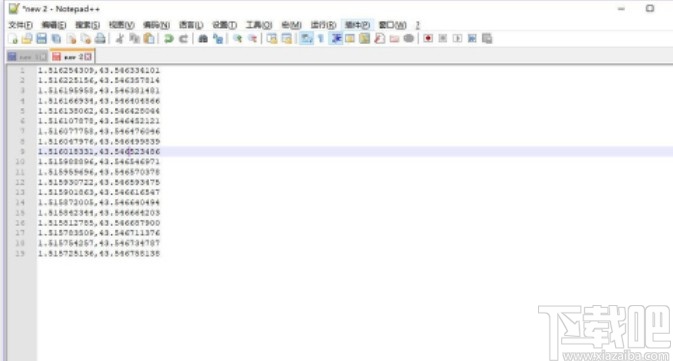Click the Close document toolbar icon
Image resolution: width=673 pixels, height=361 pixels.
coord(71,39)
